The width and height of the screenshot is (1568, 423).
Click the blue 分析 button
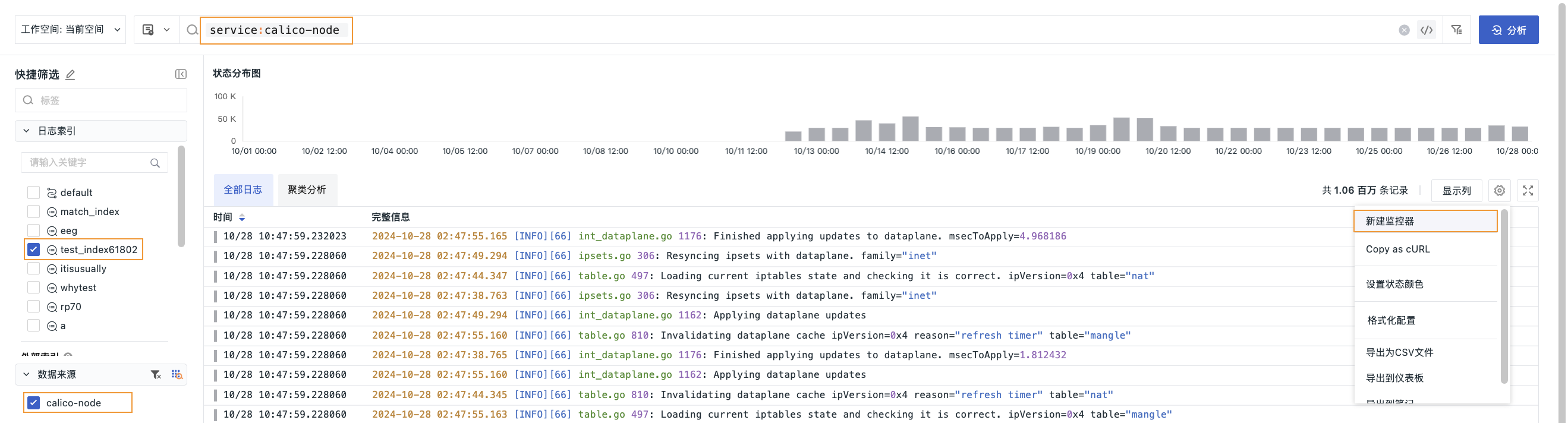[1508, 30]
